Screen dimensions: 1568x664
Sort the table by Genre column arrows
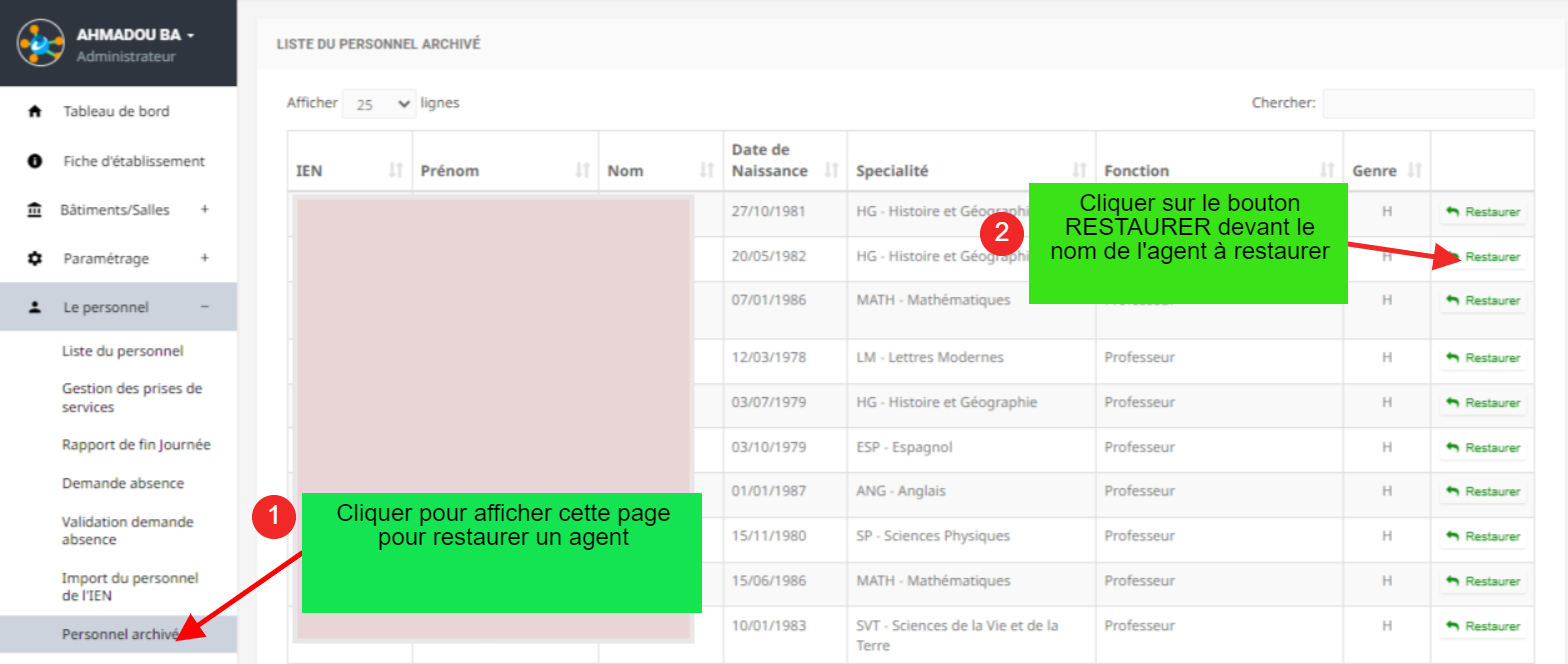(1414, 171)
